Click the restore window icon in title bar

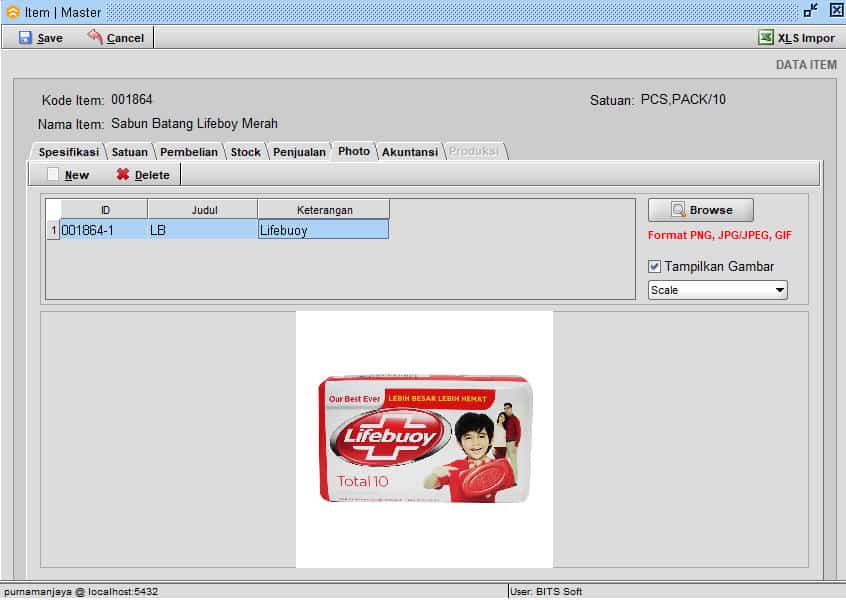click(810, 11)
